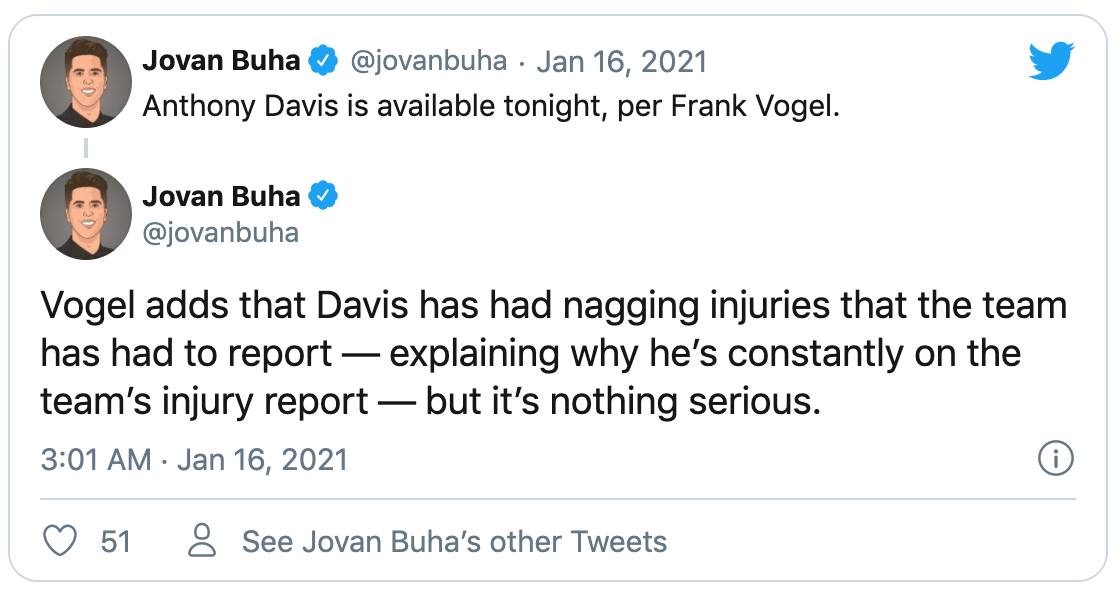Screen dimensions: 1120x592
Task: Open the 'Anthony Davis is available tonight' tweet
Action: pyautogui.click(x=491, y=106)
